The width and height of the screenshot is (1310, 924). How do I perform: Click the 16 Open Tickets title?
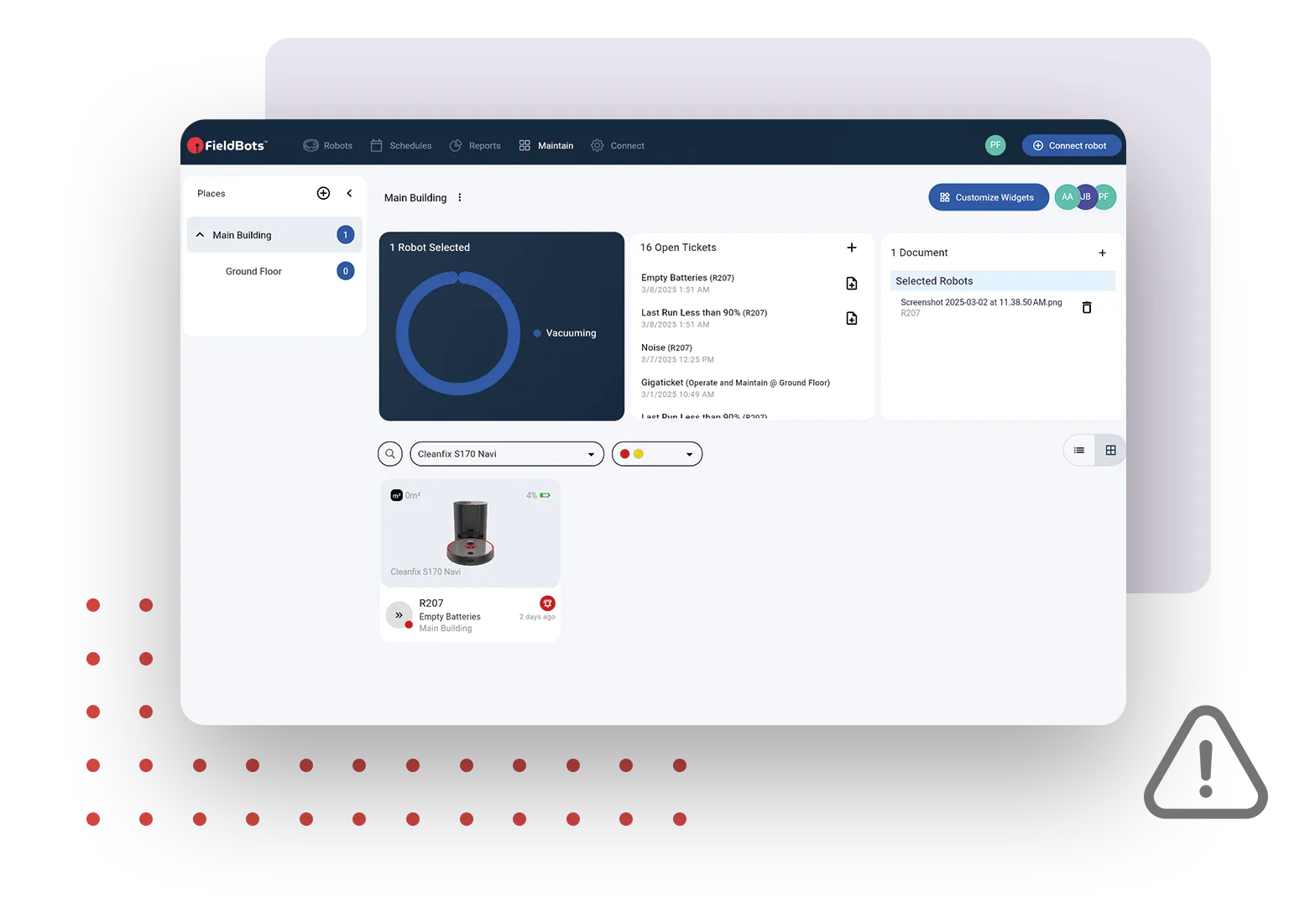pyautogui.click(x=678, y=248)
